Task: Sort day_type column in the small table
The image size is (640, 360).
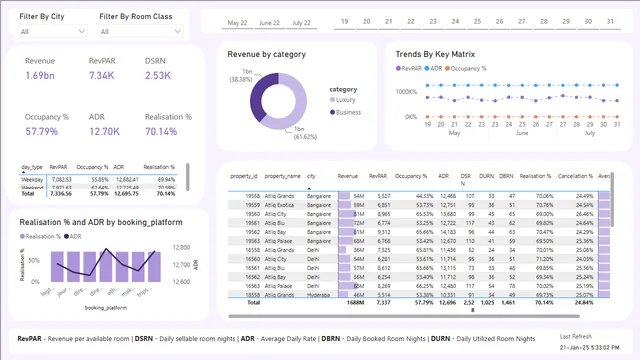Action: (x=32, y=167)
